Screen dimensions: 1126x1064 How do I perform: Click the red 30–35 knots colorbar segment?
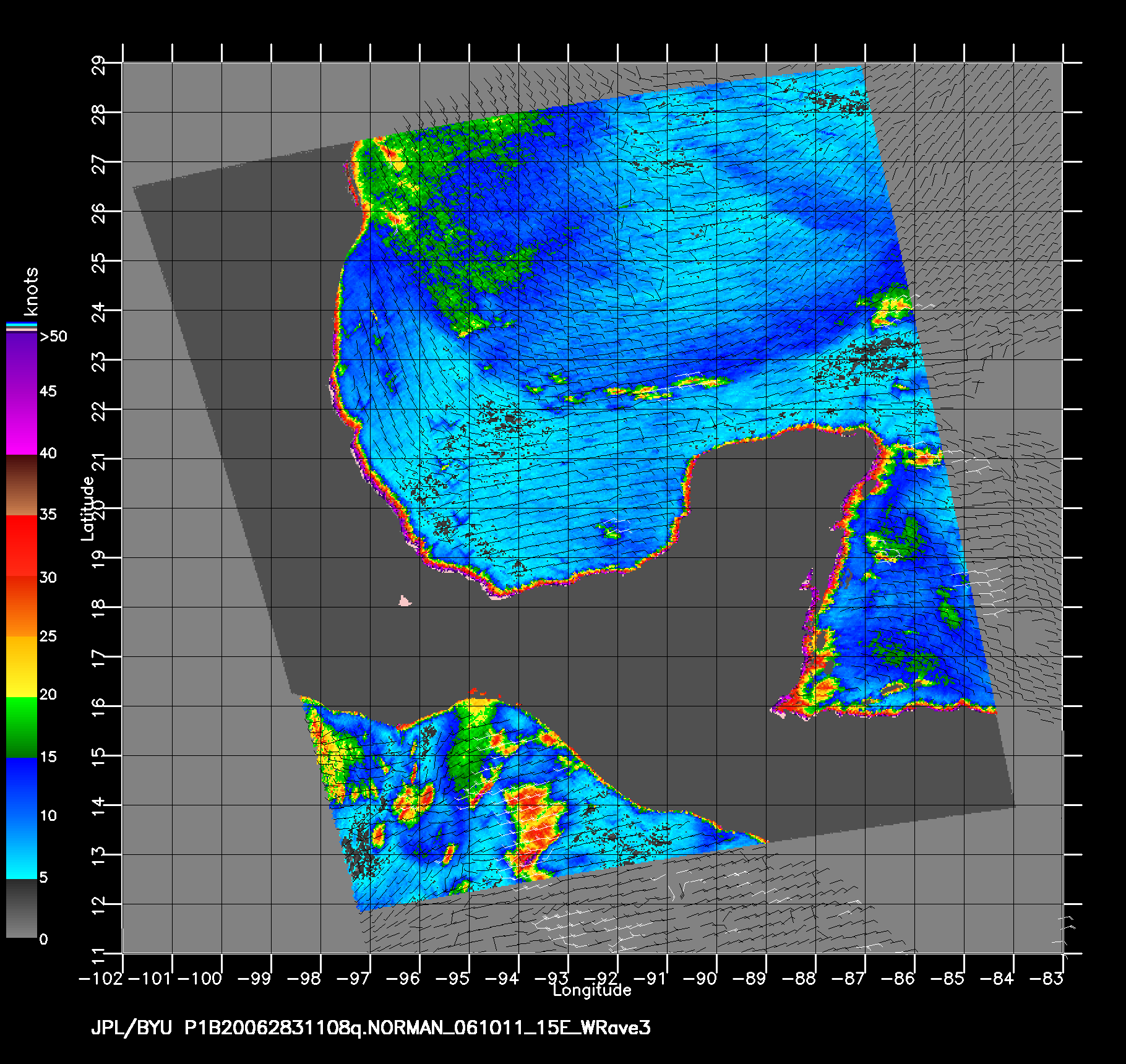22,546
